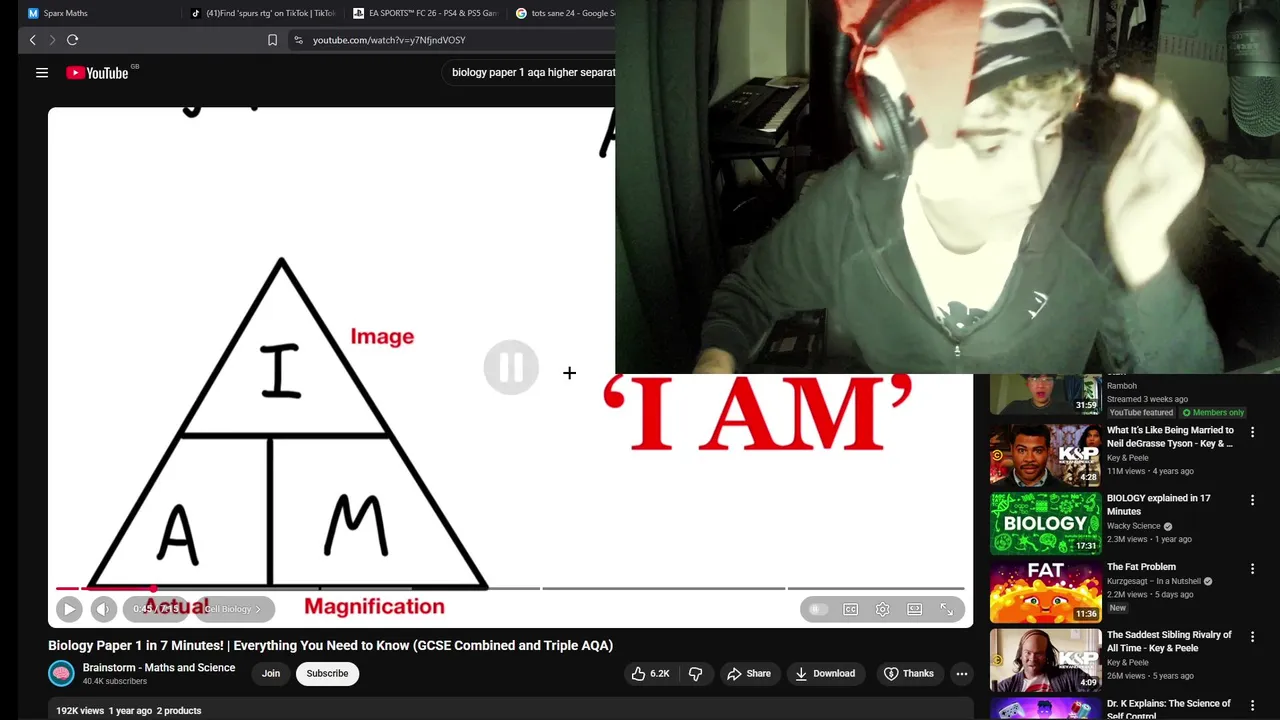Switch to the 'tots sane 24' Google tab
1280x720 pixels.
click(563, 13)
